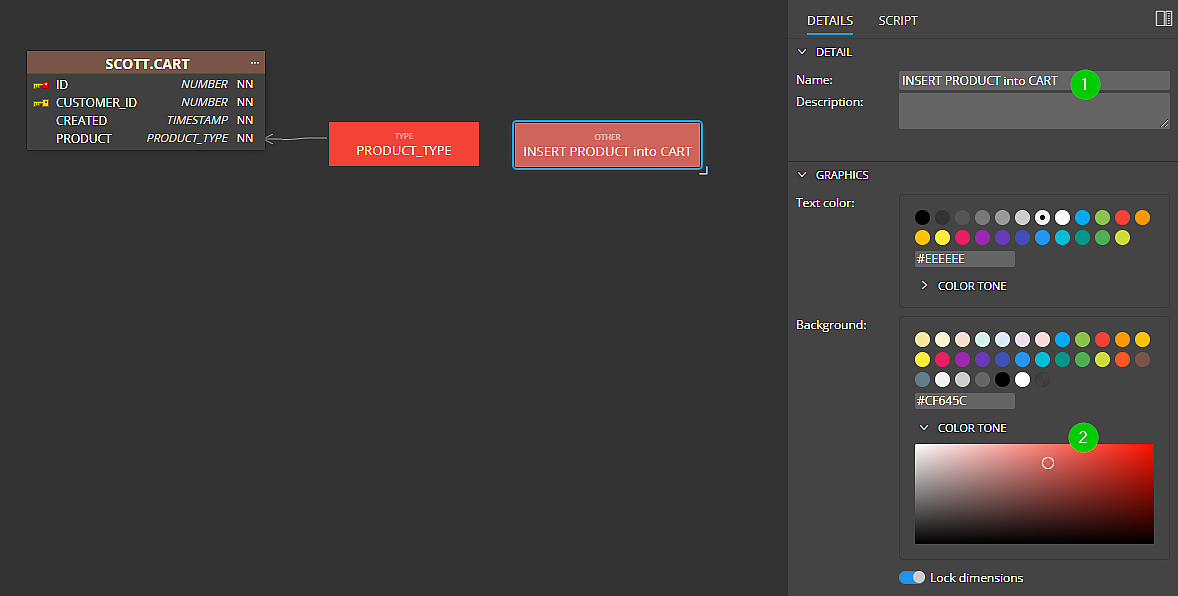The image size is (1178, 596).
Task: Collapse the Background COLOR TONE section
Action: [924, 428]
